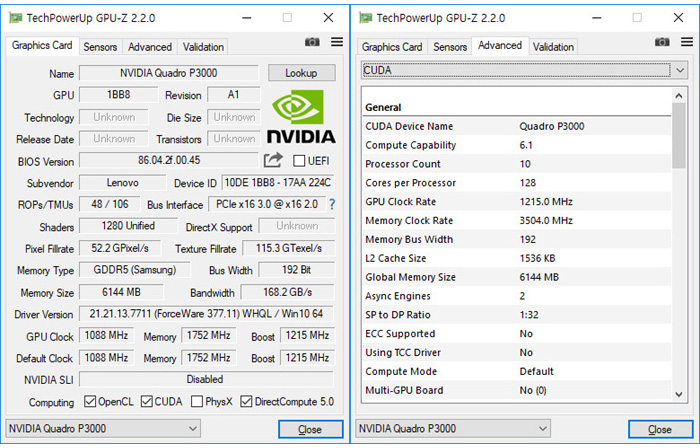Toggle the CUDA computing checkbox
This screenshot has width=700, height=448.
[x=146, y=402]
